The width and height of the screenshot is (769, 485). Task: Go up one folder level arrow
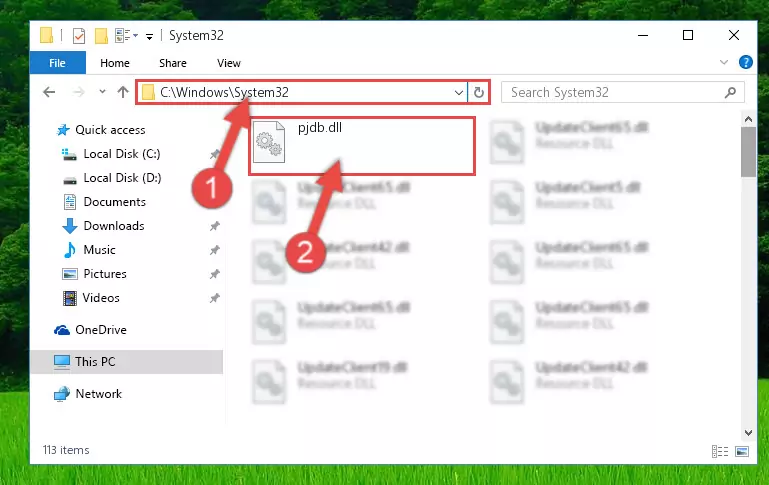click(123, 92)
